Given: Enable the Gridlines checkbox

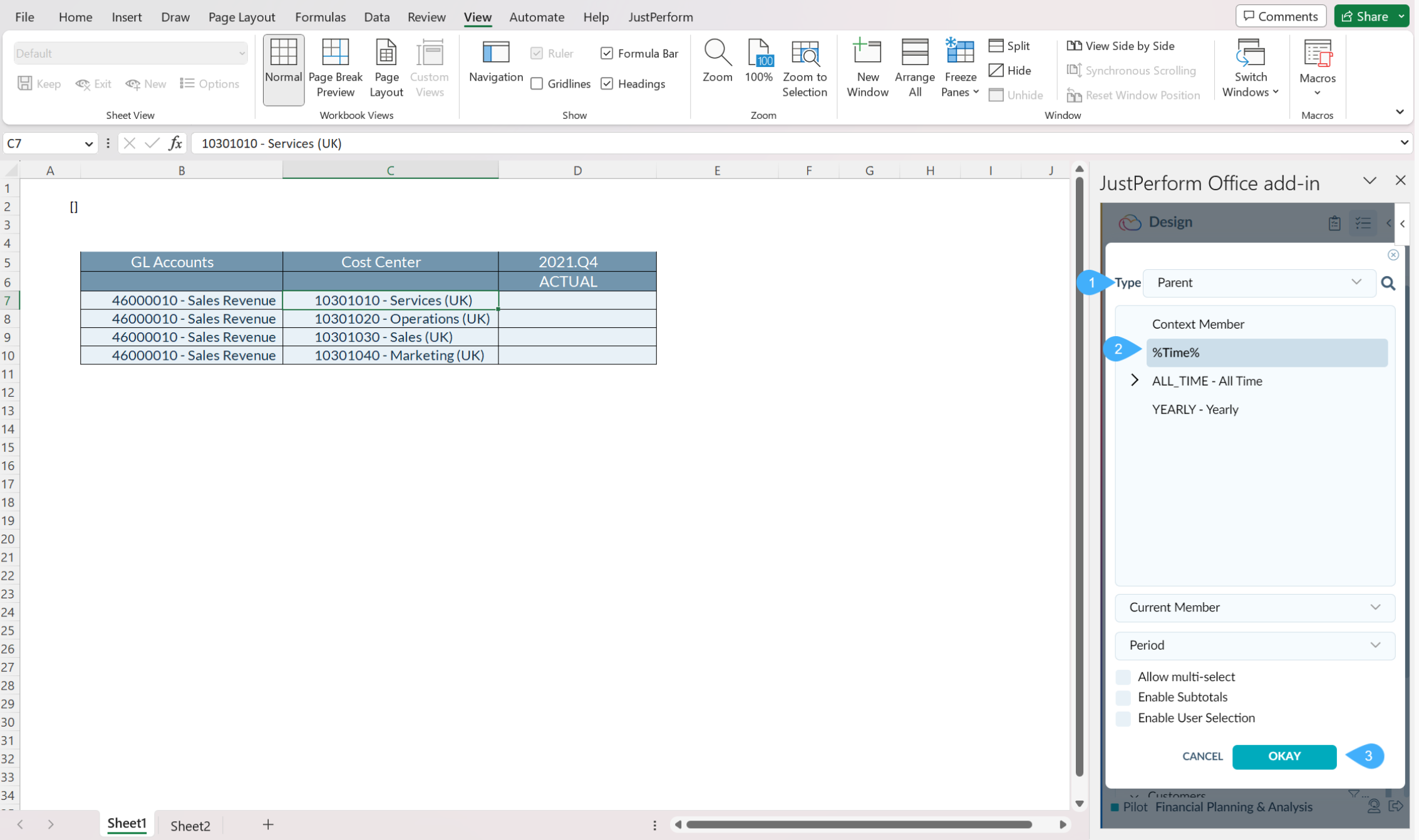Looking at the screenshot, I should (537, 84).
